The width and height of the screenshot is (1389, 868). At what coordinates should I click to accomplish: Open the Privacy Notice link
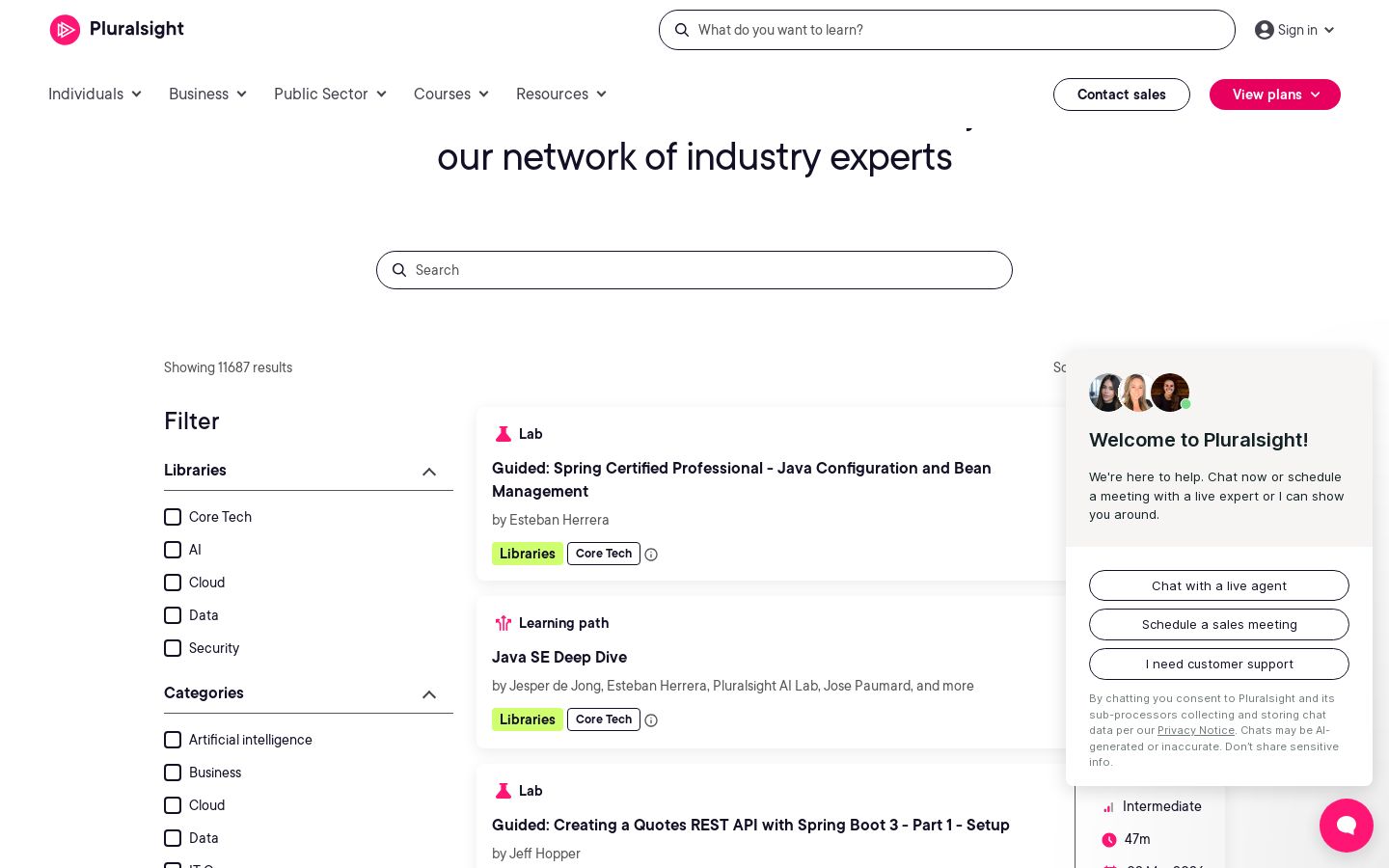[x=1196, y=730]
